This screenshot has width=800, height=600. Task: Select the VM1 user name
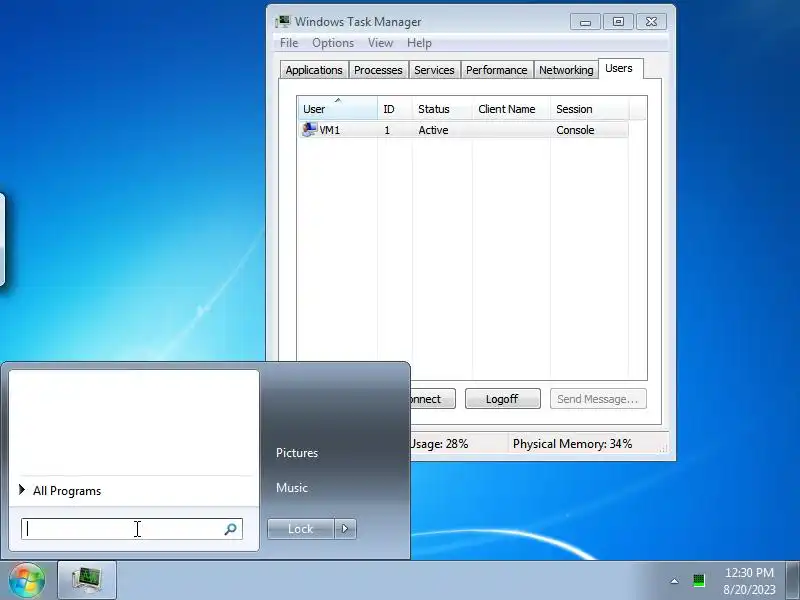330,130
